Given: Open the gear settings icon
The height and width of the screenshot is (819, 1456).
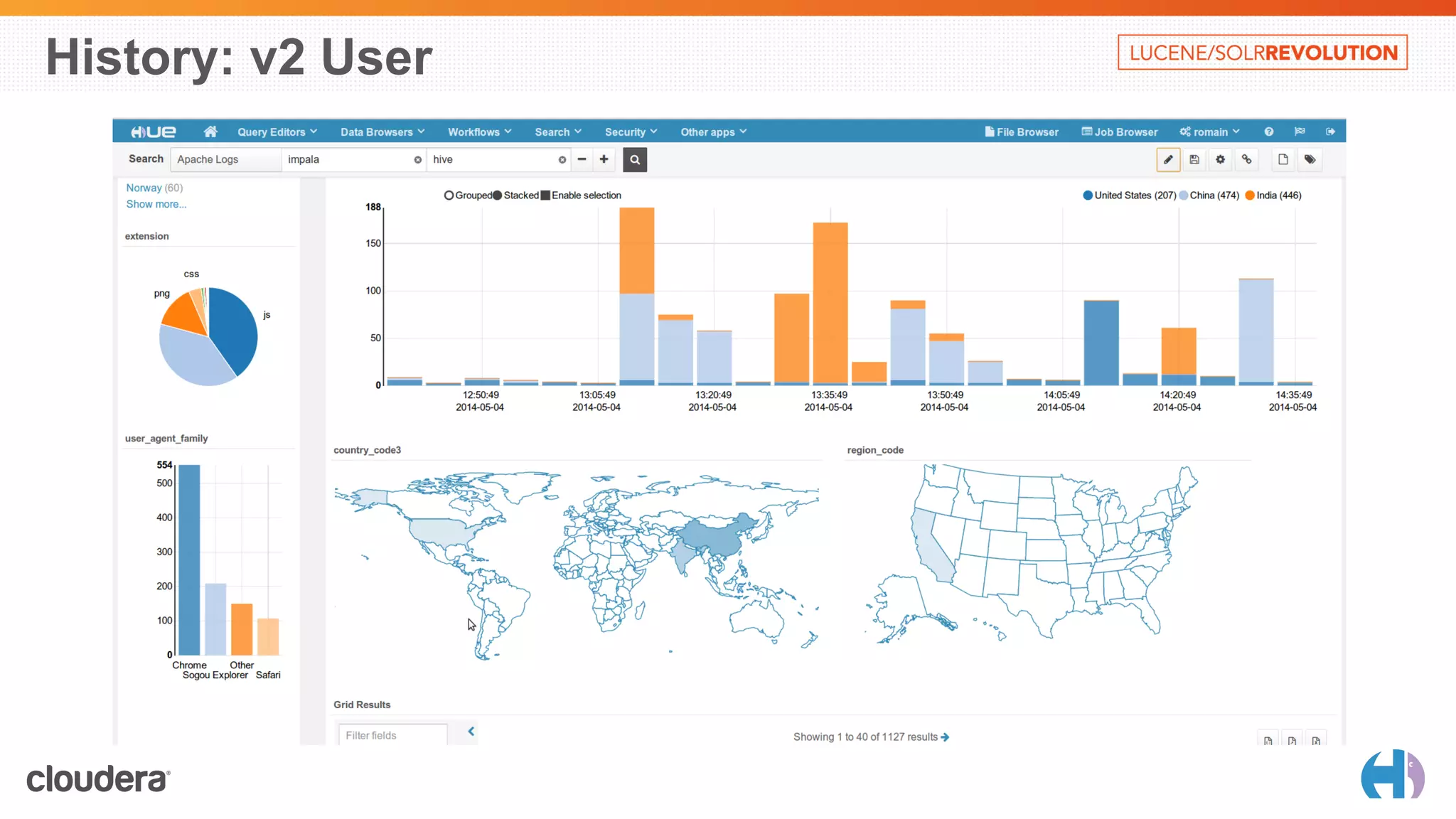Looking at the screenshot, I should [1221, 160].
